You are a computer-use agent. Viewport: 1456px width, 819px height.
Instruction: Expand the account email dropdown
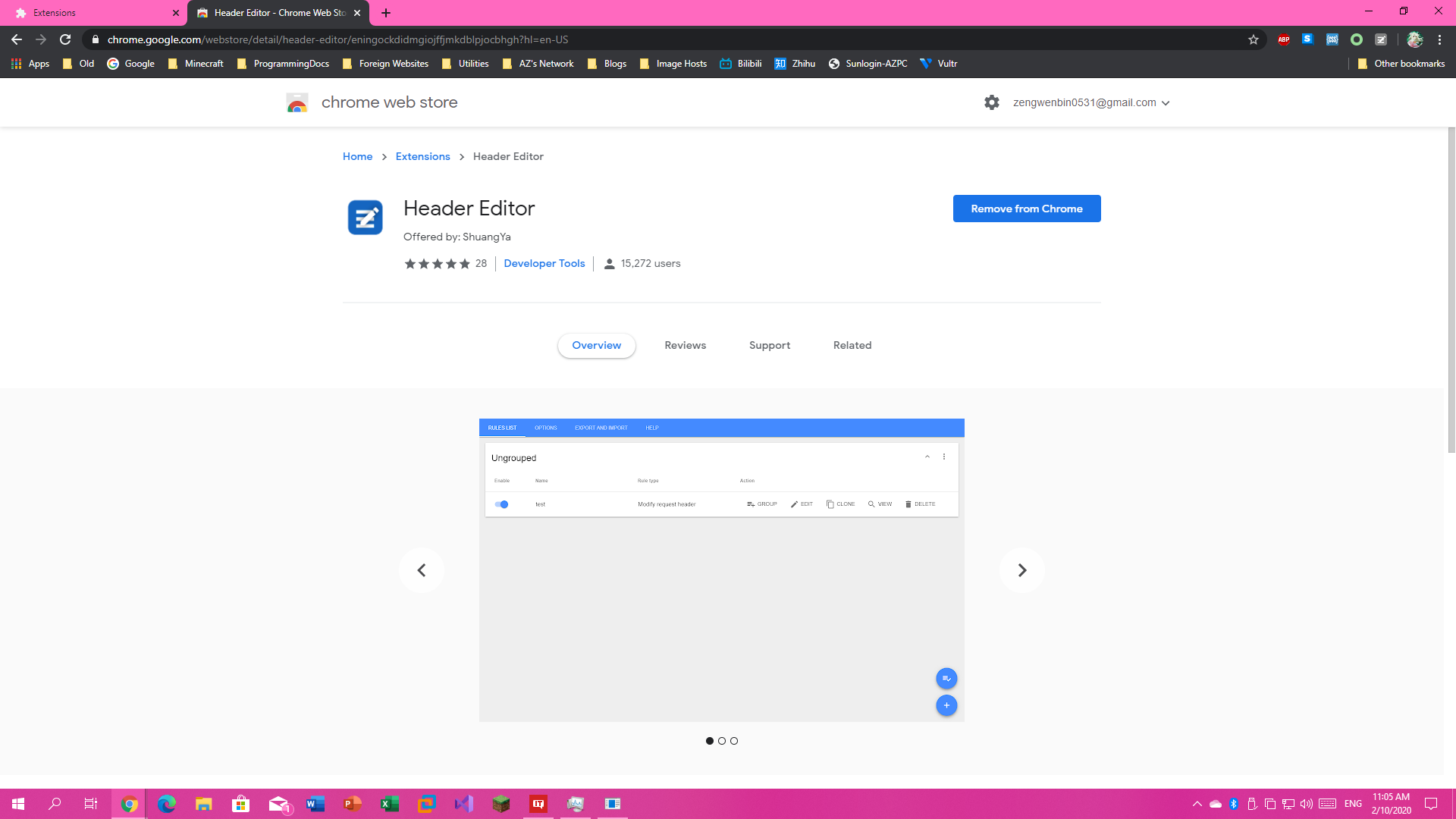pyautogui.click(x=1166, y=103)
